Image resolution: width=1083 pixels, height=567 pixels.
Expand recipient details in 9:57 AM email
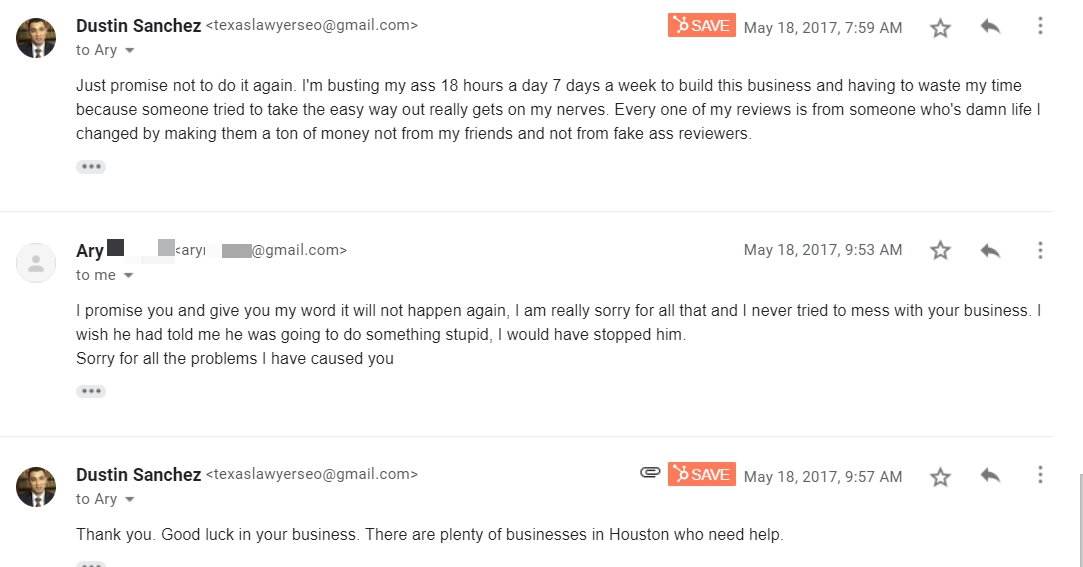click(129, 500)
